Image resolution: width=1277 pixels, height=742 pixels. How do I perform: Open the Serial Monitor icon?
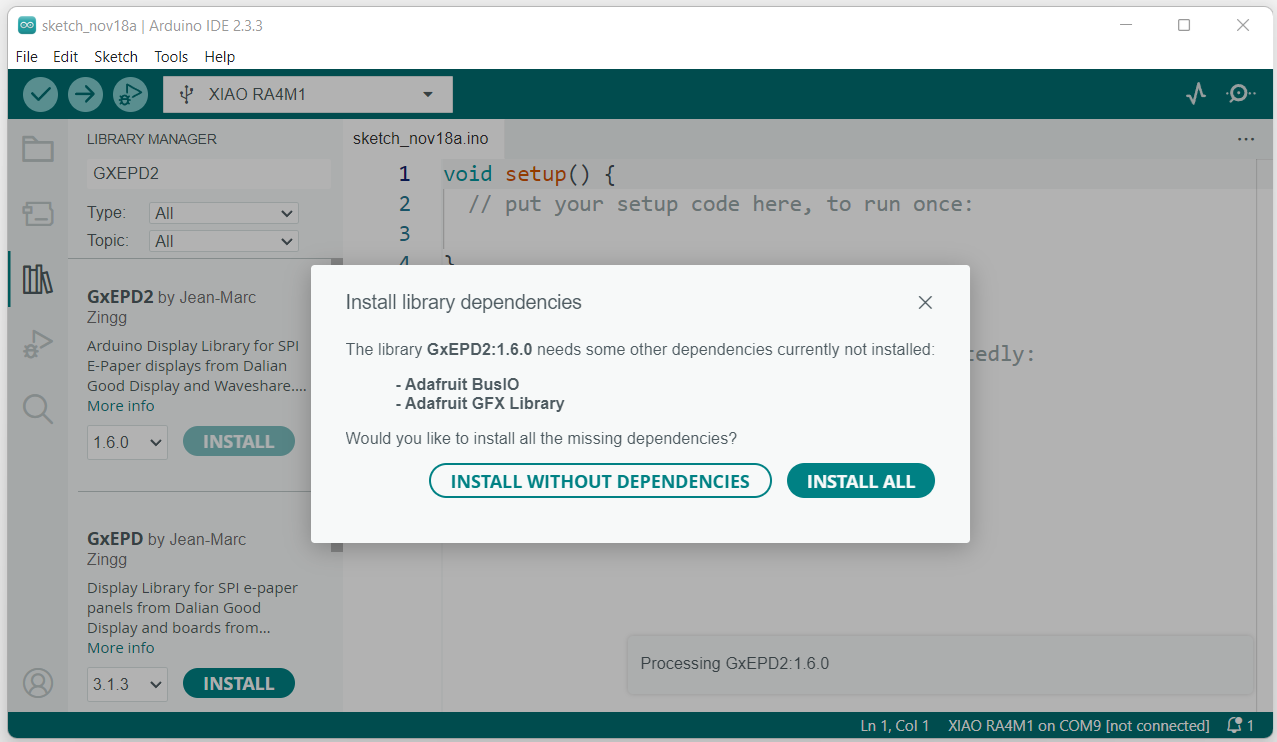click(1241, 94)
